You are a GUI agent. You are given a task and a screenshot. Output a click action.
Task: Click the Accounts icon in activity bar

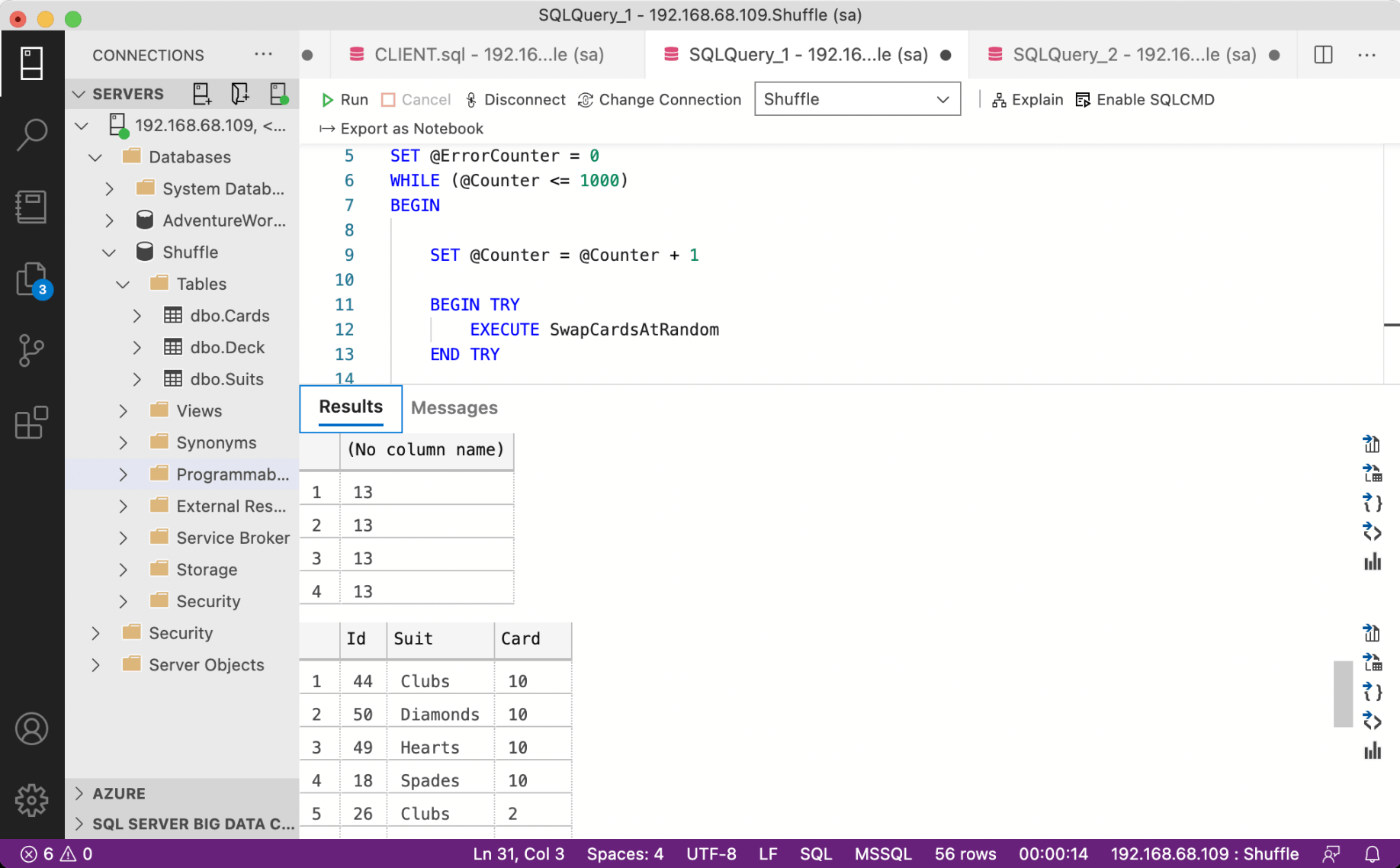click(31, 728)
